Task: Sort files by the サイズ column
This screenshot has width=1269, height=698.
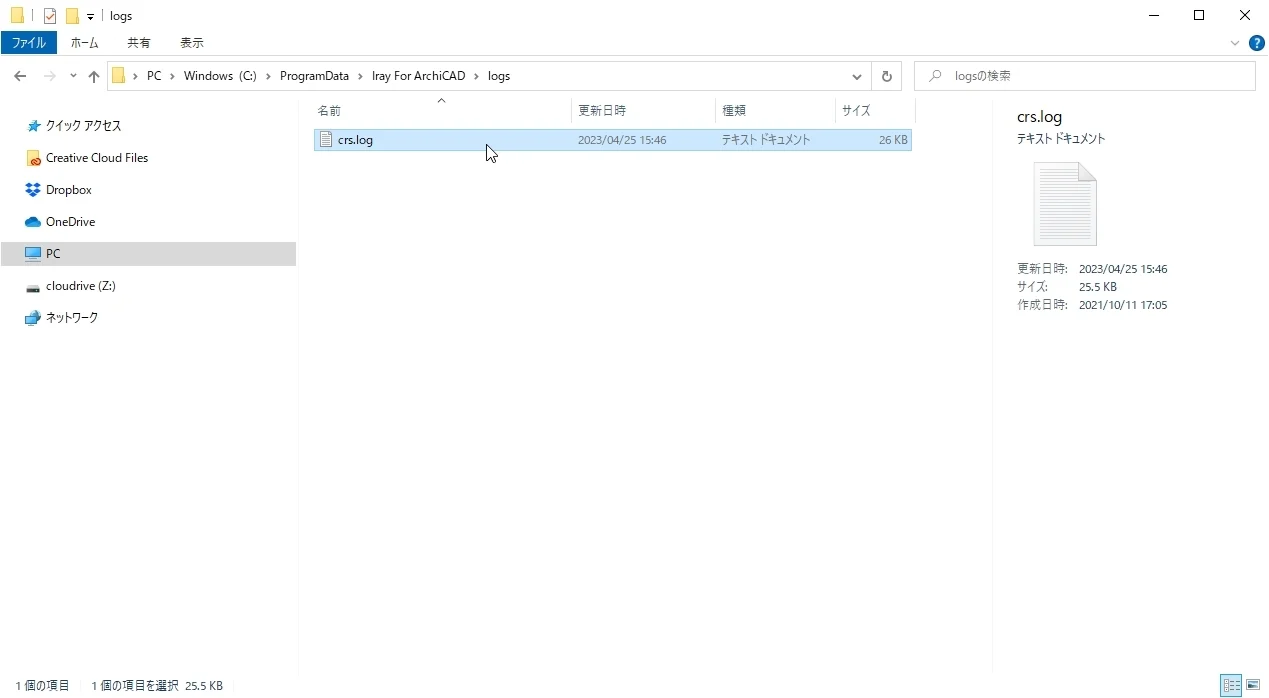Action: tap(875, 111)
